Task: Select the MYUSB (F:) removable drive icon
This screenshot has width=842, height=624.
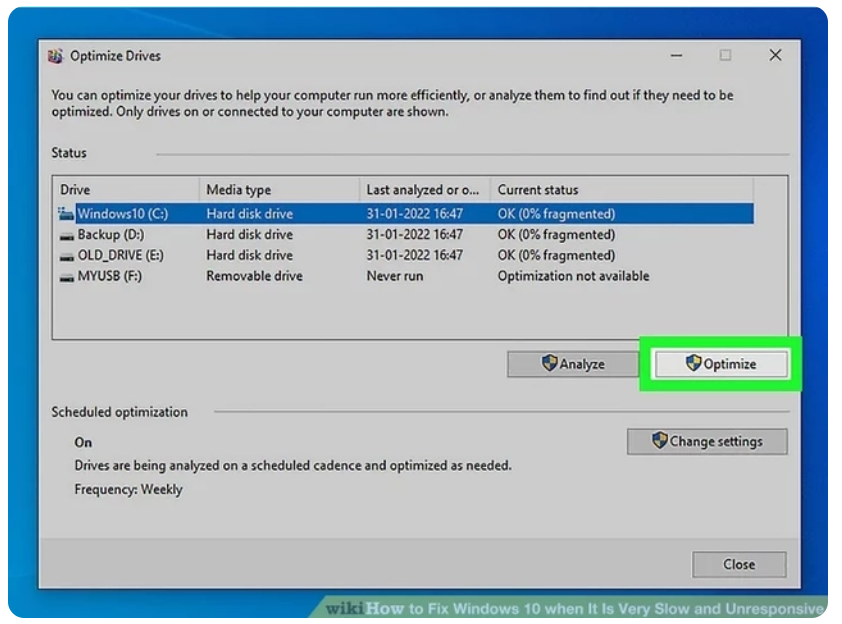Action: [66, 277]
